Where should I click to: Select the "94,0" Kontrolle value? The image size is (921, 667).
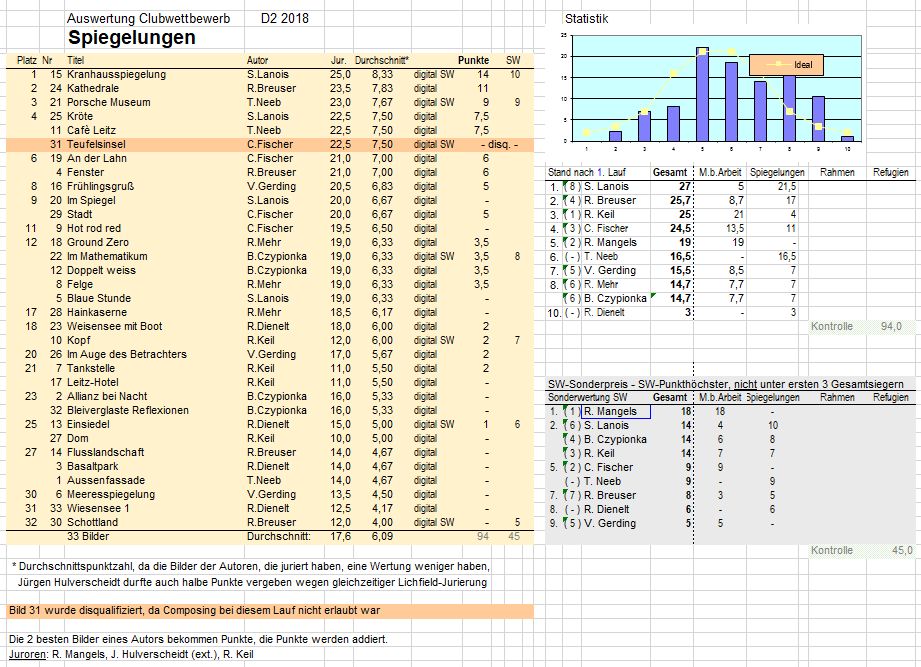891,327
